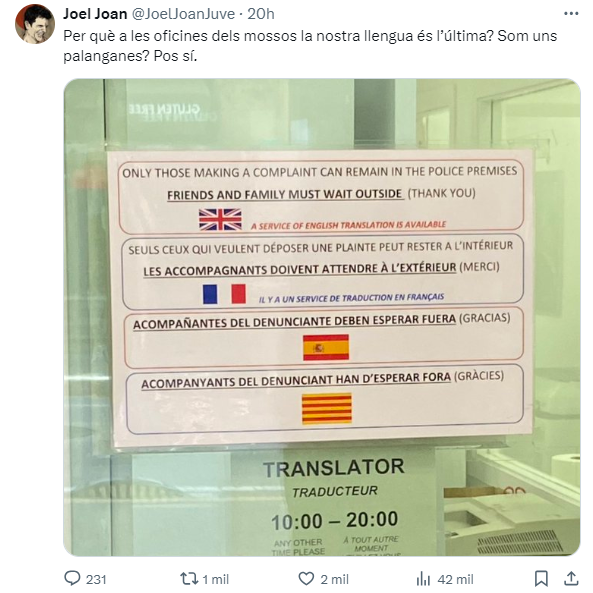The image size is (593, 593).
Task: Click the French flag in the image
Action: point(224,294)
